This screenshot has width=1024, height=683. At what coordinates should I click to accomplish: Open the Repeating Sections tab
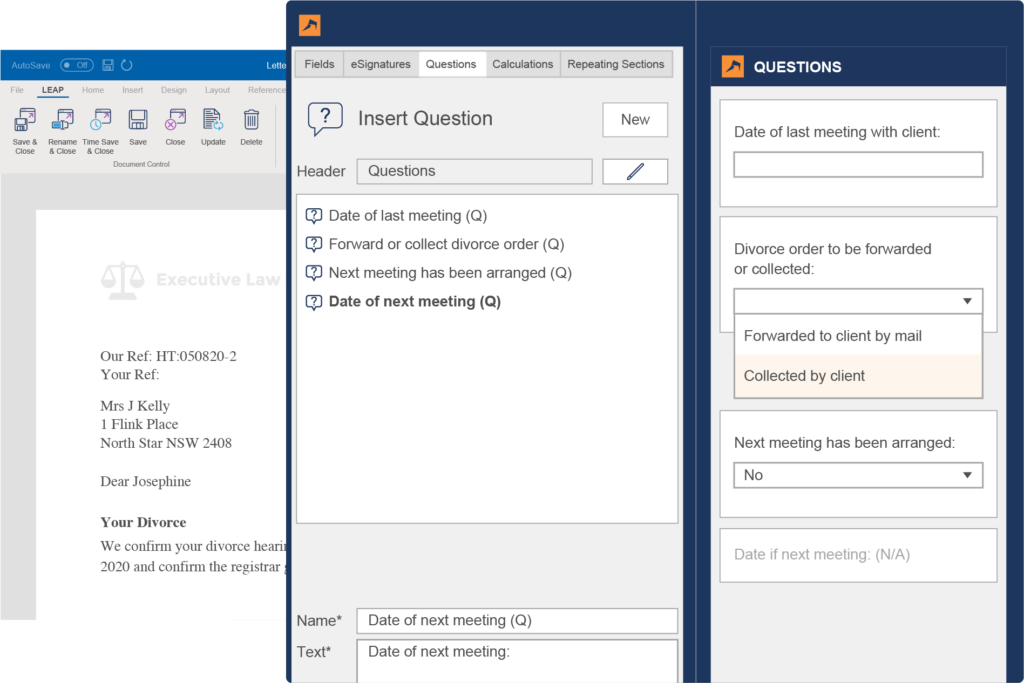616,63
